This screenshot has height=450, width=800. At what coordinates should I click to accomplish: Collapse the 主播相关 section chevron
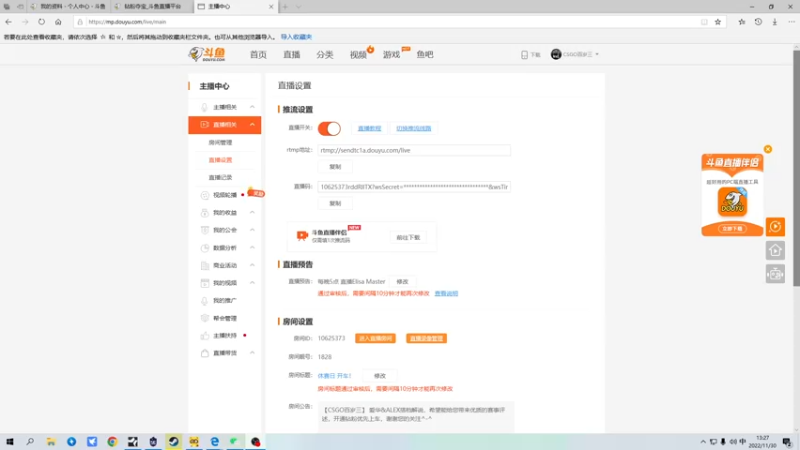(x=252, y=107)
